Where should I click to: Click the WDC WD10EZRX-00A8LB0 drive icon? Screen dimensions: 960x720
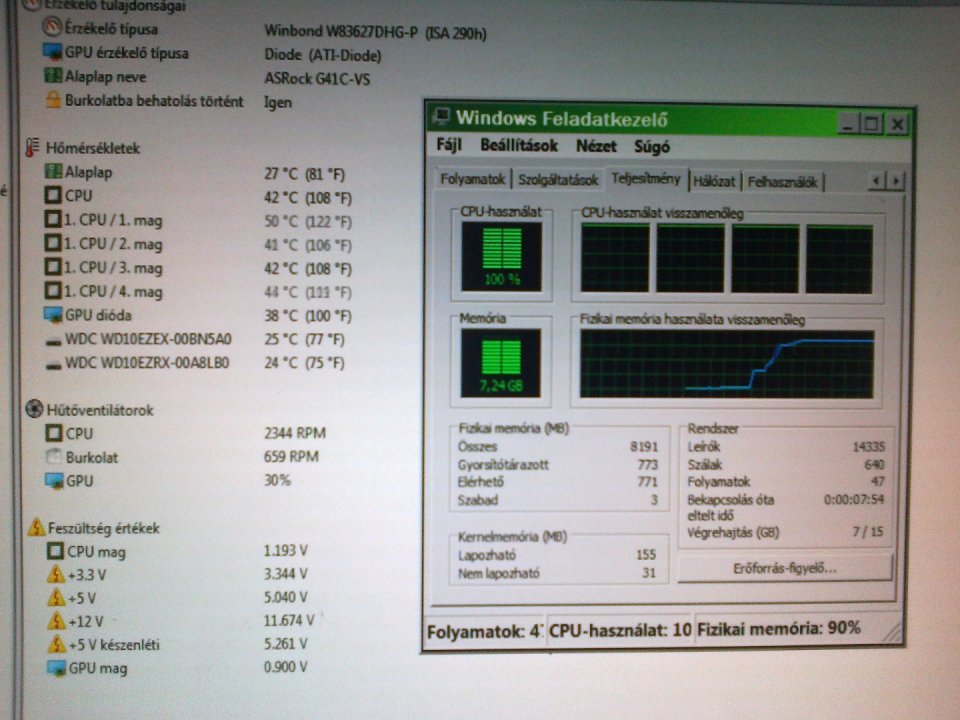[53, 365]
